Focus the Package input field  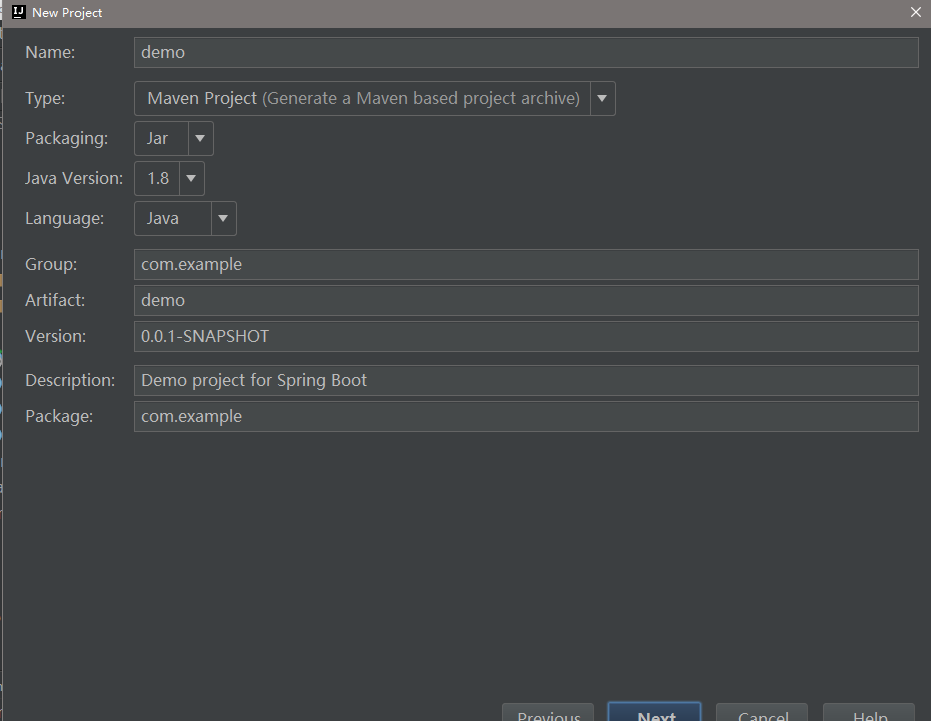point(526,416)
